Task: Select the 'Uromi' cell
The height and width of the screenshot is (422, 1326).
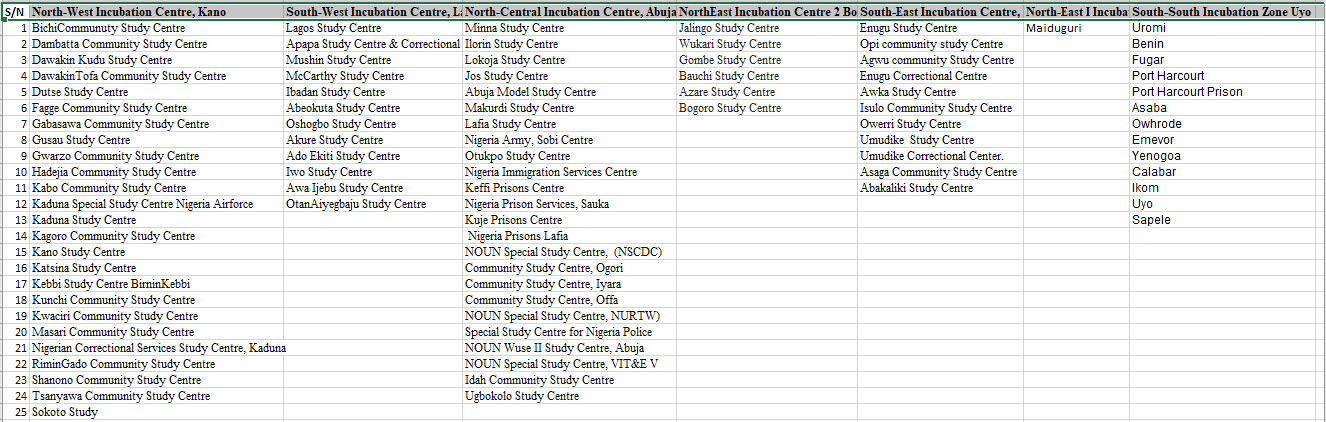Action: 1221,28
